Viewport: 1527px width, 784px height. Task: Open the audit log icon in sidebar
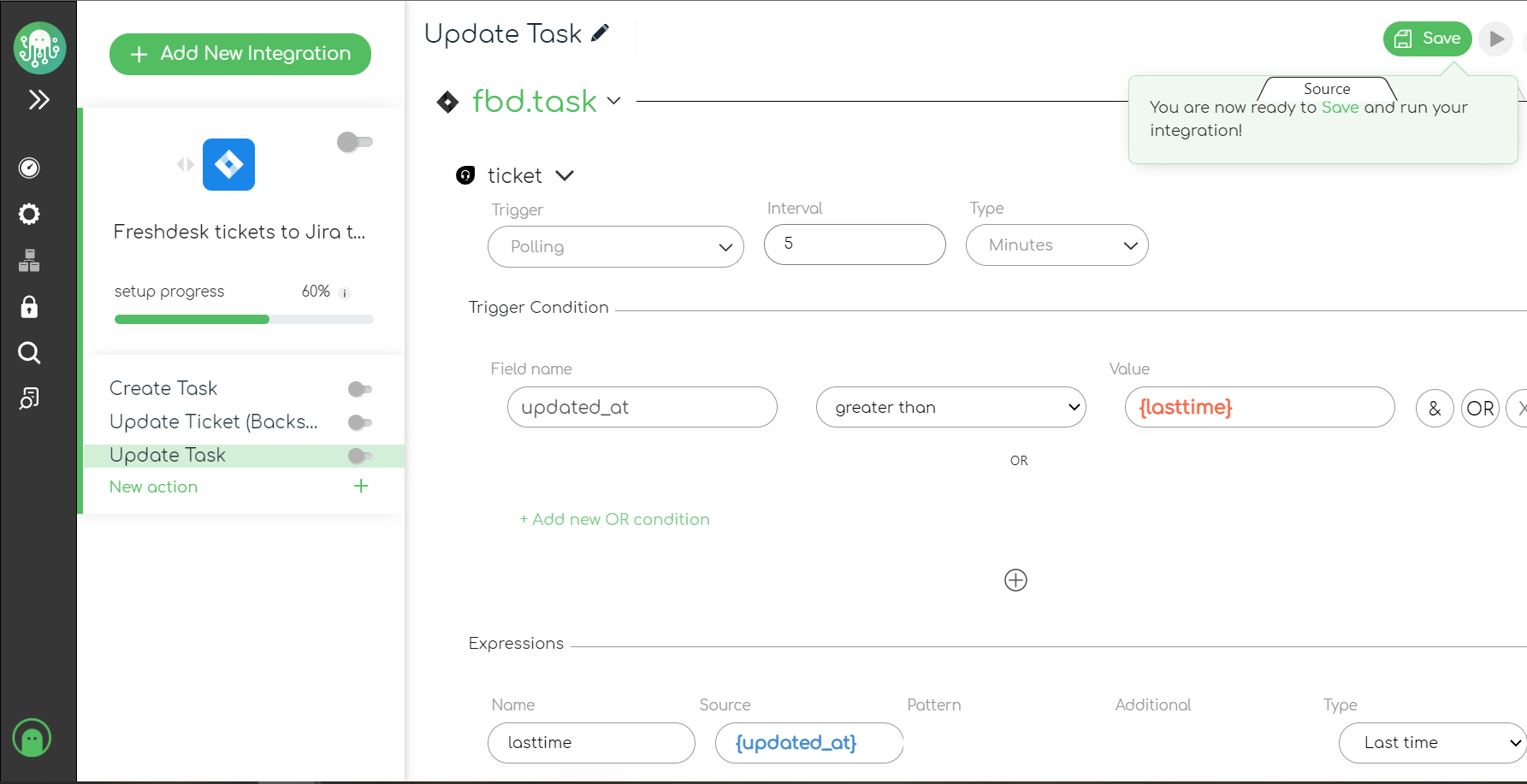click(x=29, y=398)
